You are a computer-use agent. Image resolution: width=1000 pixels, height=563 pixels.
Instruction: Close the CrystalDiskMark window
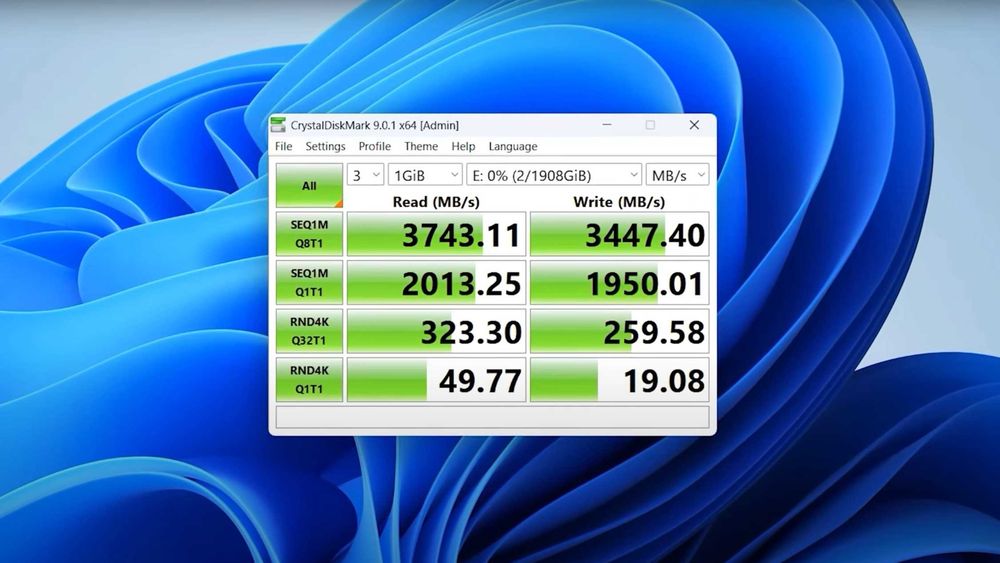(695, 125)
